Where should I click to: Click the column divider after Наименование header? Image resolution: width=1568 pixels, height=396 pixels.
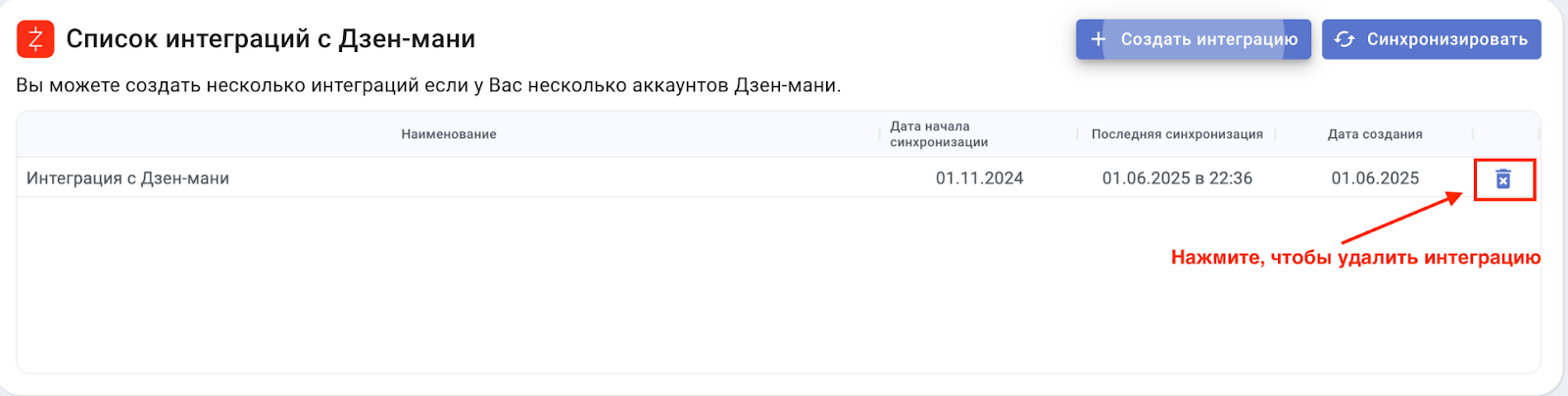pyautogui.click(x=880, y=134)
